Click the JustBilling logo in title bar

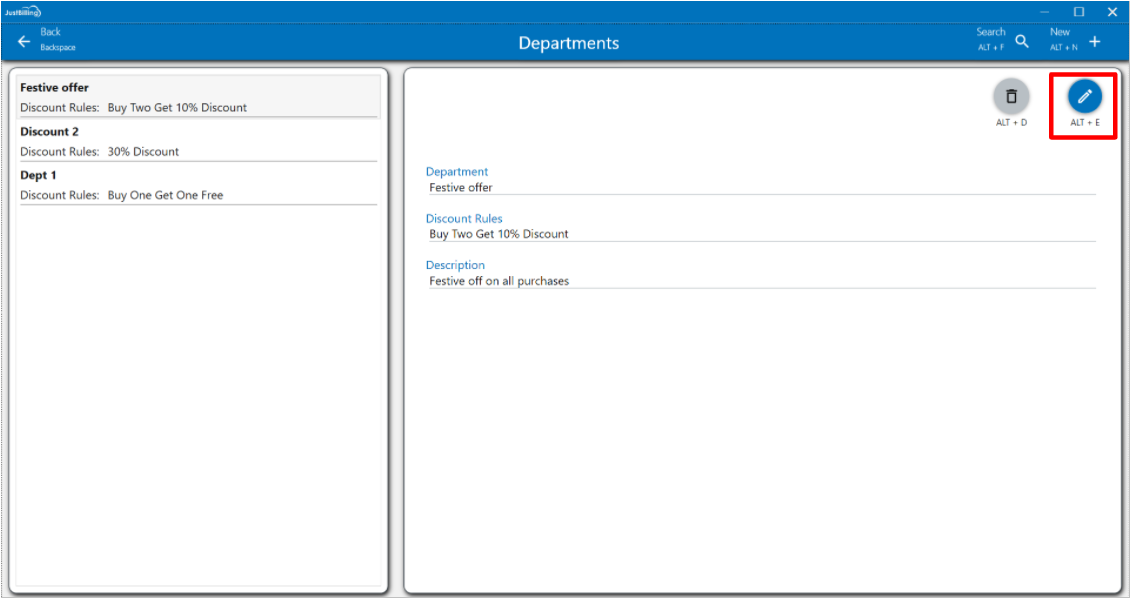pos(22,12)
